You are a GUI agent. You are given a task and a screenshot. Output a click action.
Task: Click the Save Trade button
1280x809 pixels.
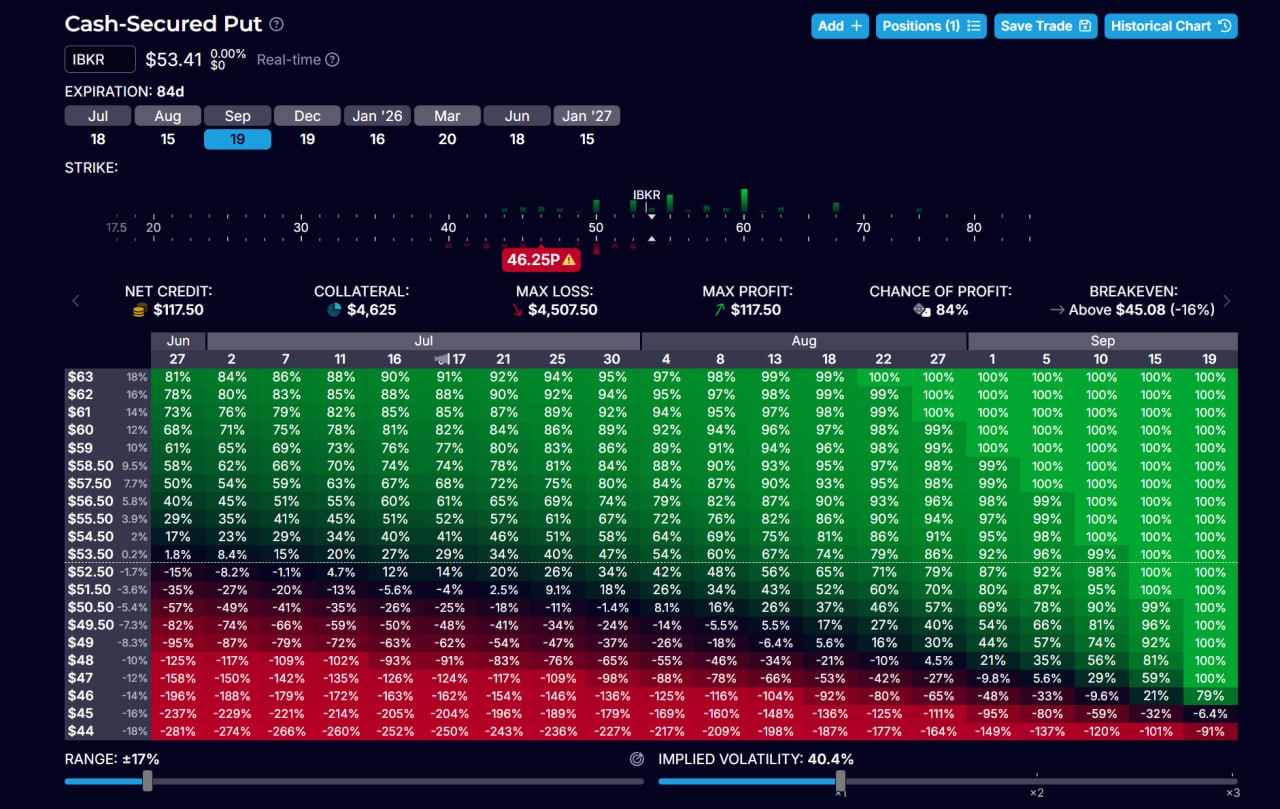pyautogui.click(x=1045, y=26)
